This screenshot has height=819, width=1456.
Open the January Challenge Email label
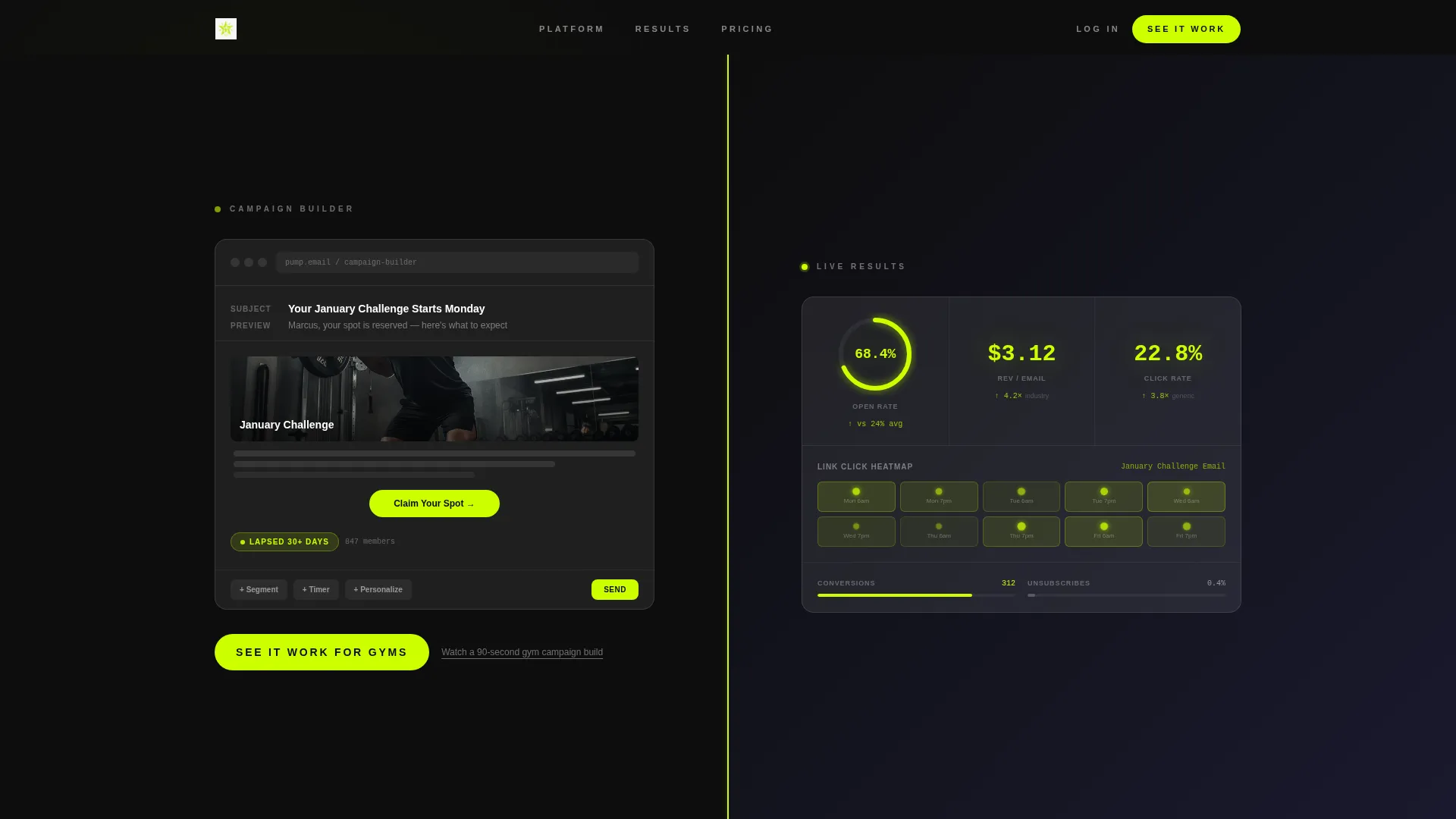click(x=1172, y=466)
